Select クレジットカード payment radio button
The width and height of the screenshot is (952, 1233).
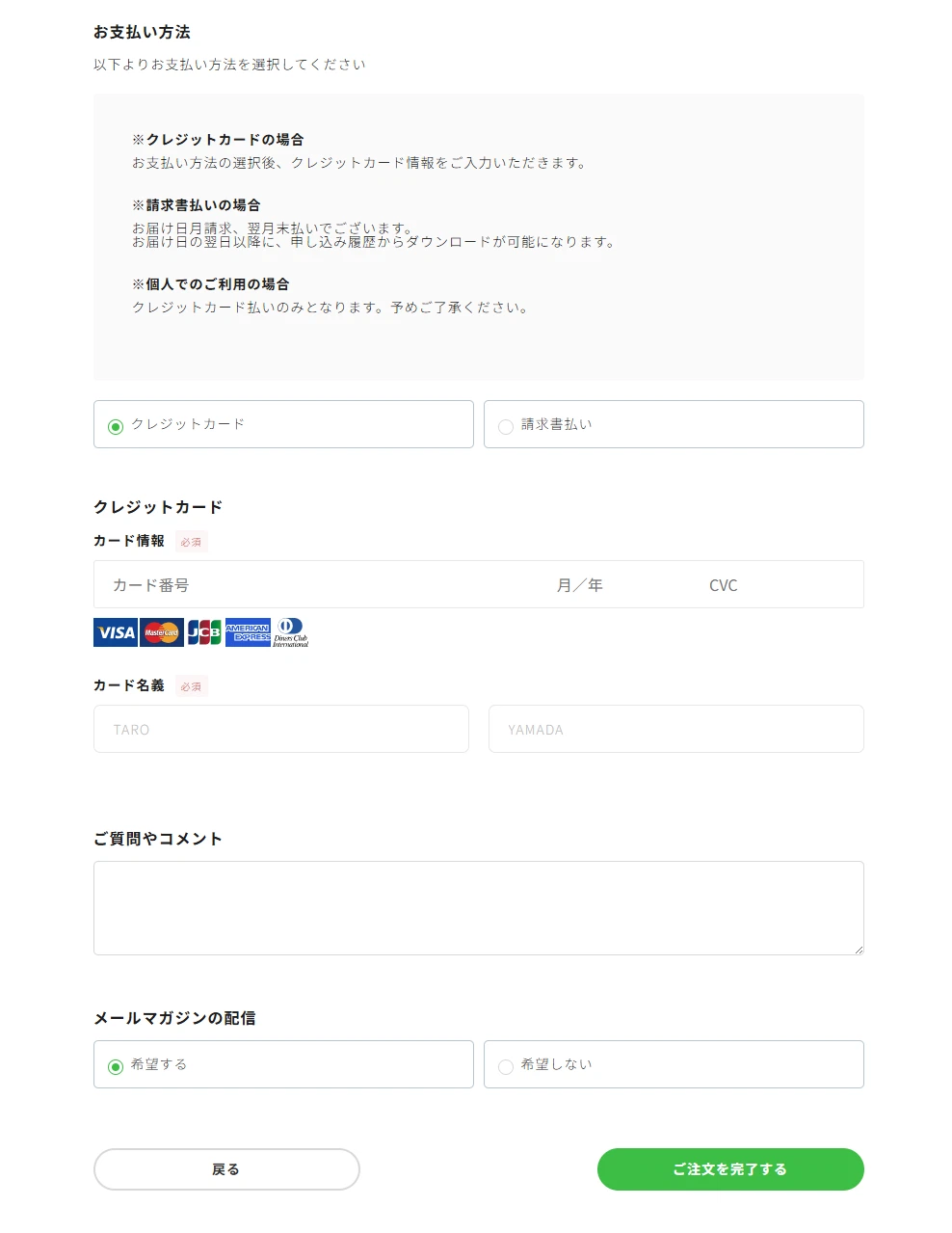[x=116, y=426]
